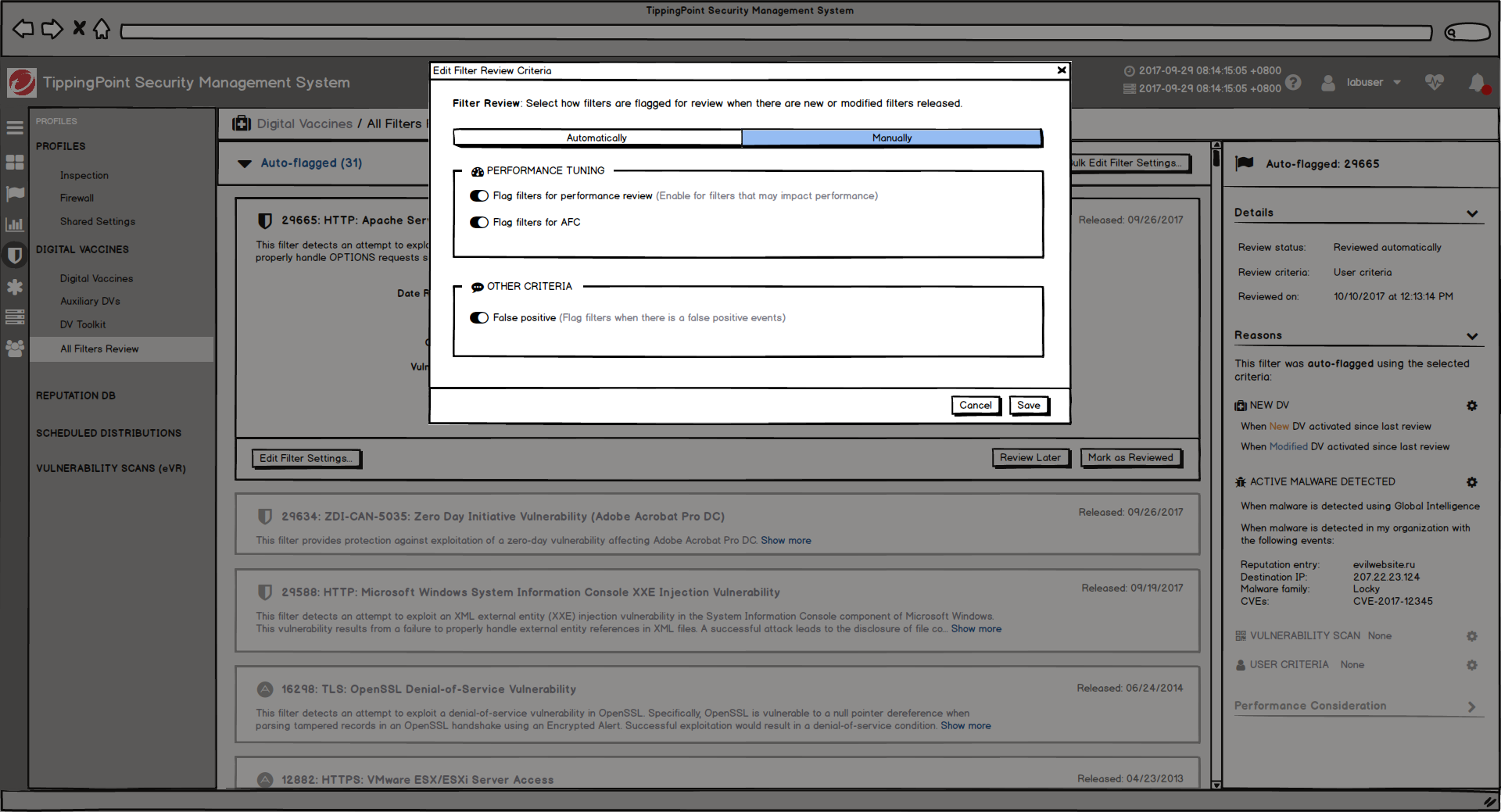
Task: Open DV Toolkit menu item
Action: tap(83, 325)
